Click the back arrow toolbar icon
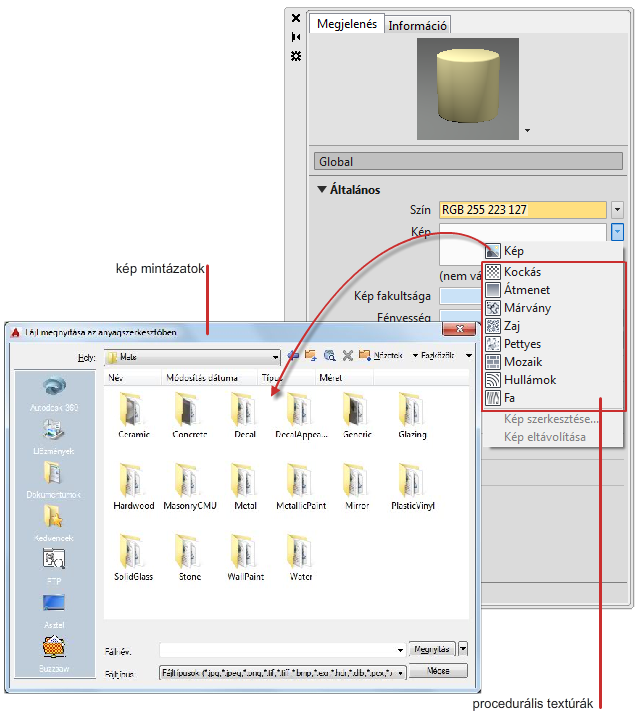 [x=293, y=355]
